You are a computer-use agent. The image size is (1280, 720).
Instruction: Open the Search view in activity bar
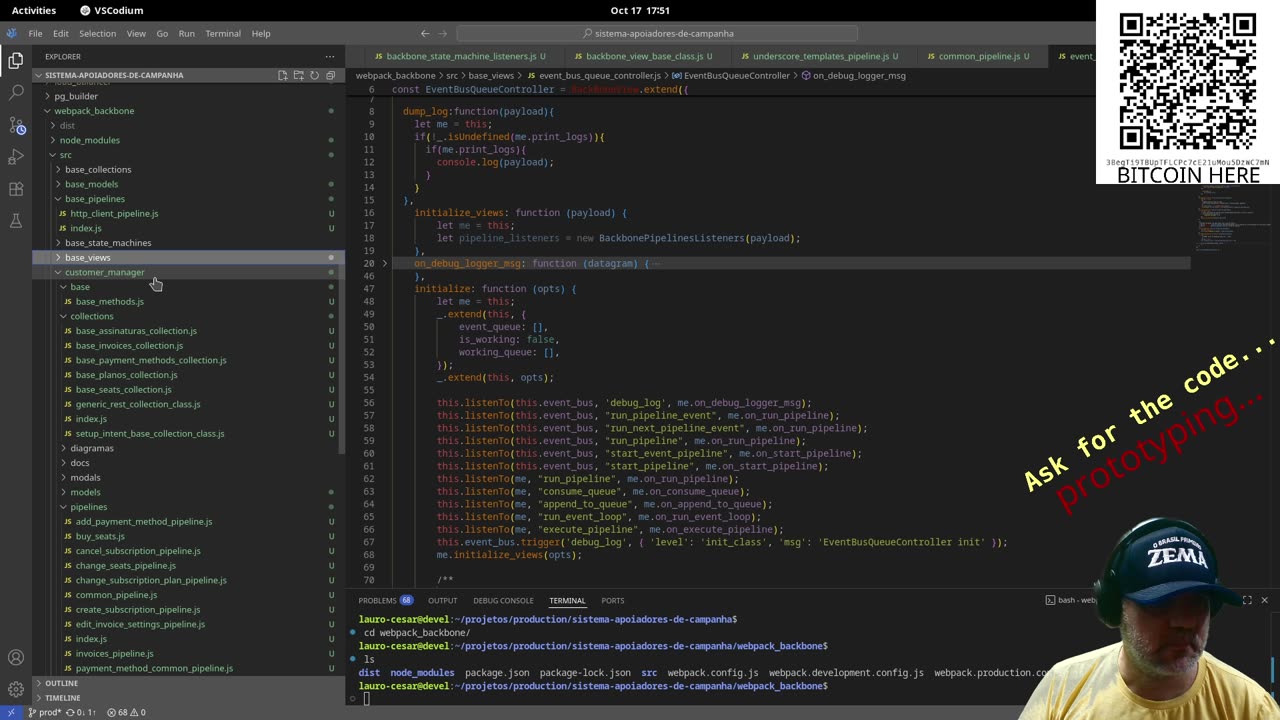pos(16,92)
